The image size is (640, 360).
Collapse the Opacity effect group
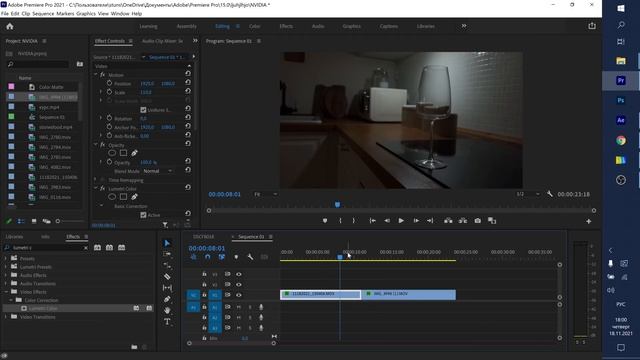click(96, 145)
